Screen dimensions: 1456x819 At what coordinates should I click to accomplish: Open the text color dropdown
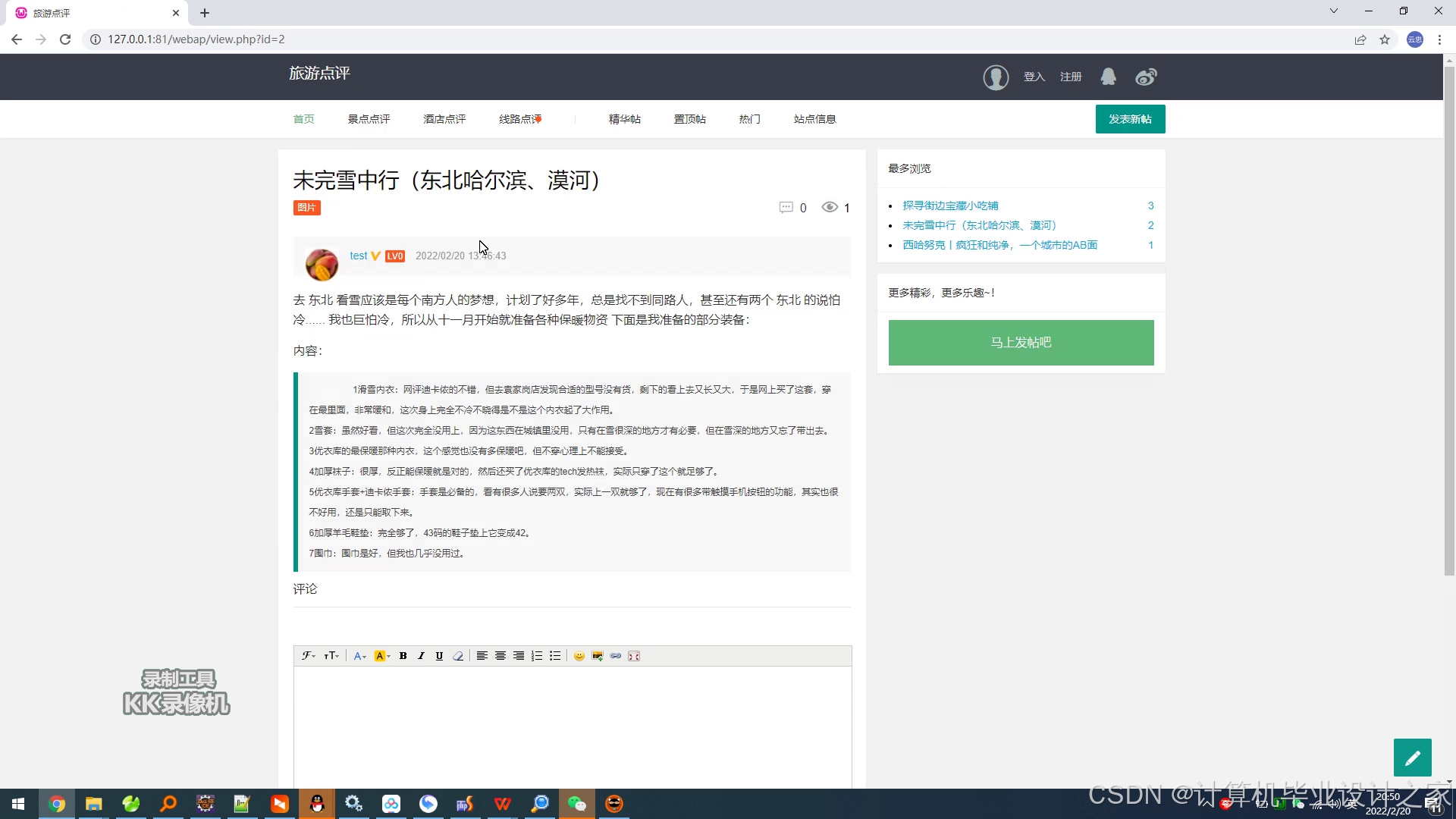click(x=360, y=656)
